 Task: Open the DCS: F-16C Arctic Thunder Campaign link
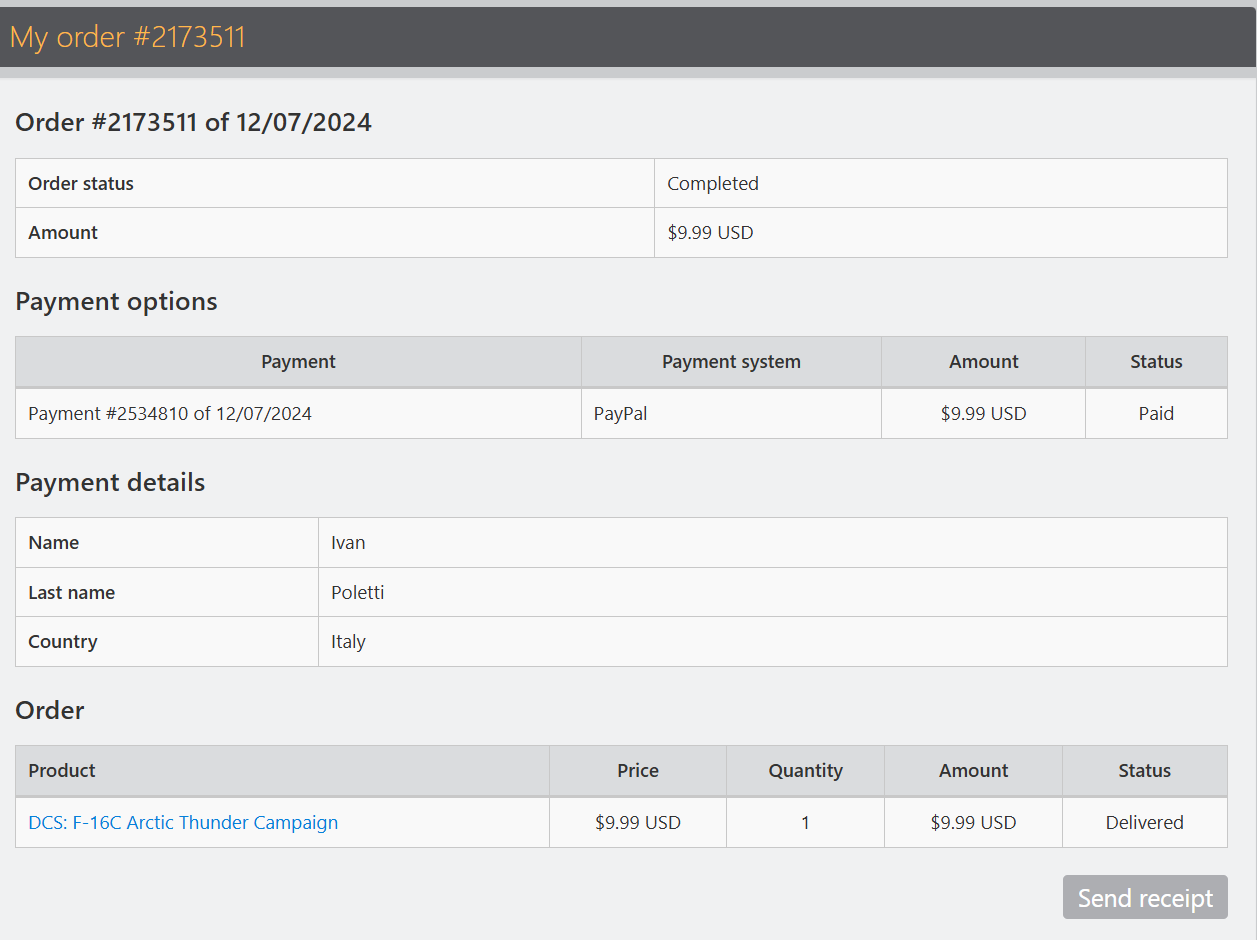183,822
